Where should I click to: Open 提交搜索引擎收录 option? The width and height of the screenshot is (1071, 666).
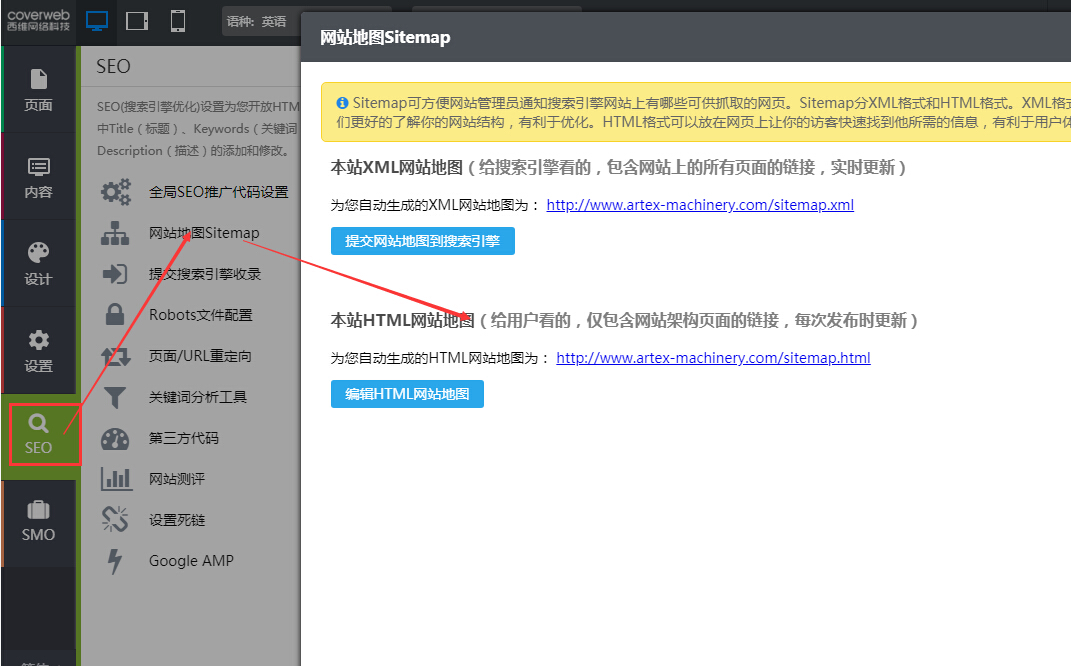click(205, 274)
